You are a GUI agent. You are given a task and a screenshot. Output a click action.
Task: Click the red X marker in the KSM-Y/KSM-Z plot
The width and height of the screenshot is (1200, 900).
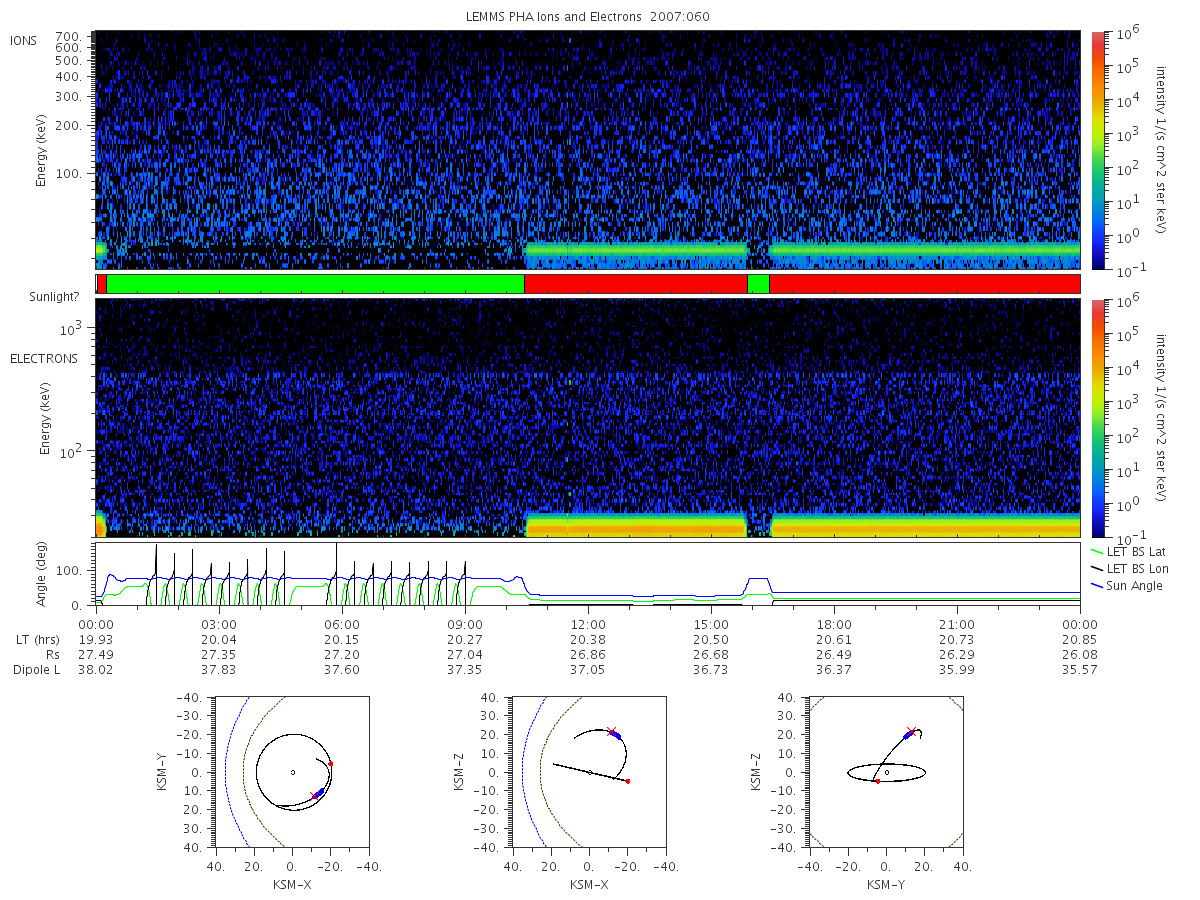(911, 731)
